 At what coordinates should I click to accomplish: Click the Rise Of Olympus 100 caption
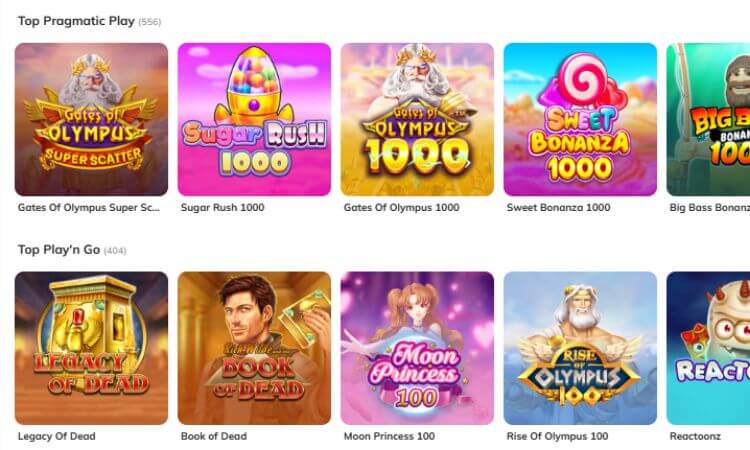point(557,436)
